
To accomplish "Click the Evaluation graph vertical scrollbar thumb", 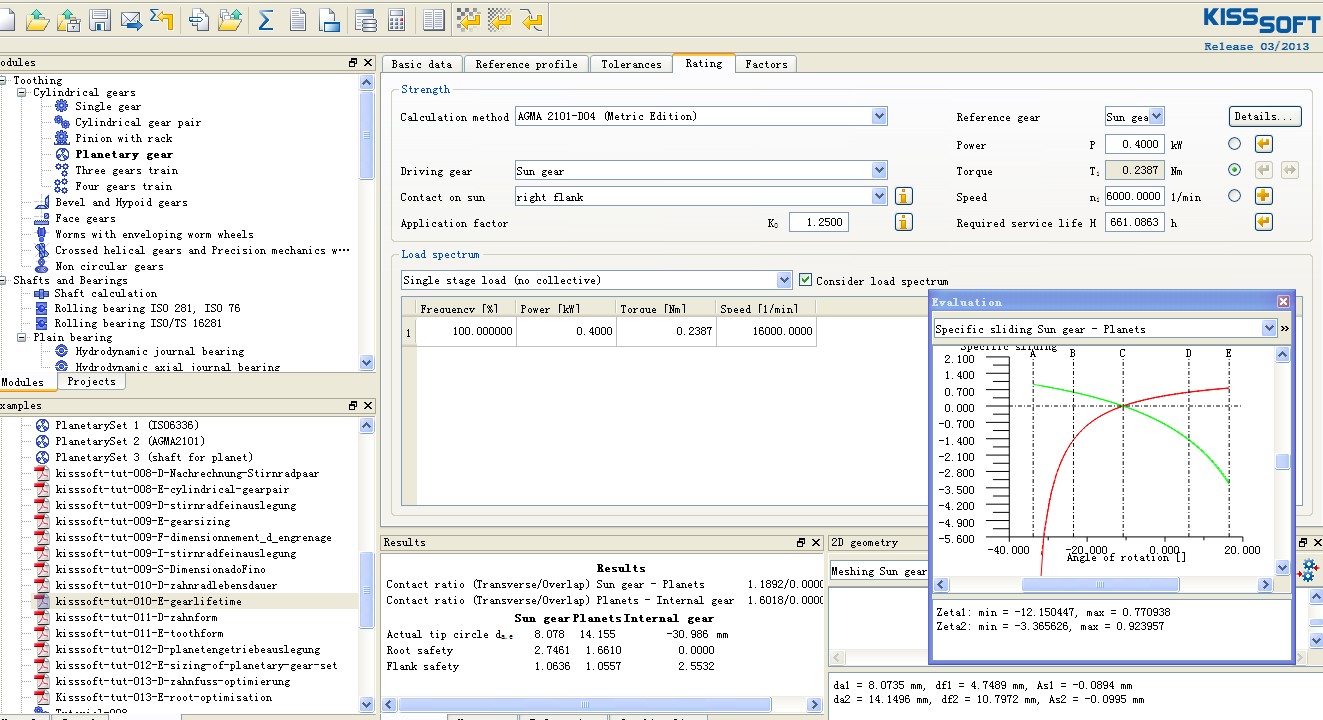I will coord(1283,462).
